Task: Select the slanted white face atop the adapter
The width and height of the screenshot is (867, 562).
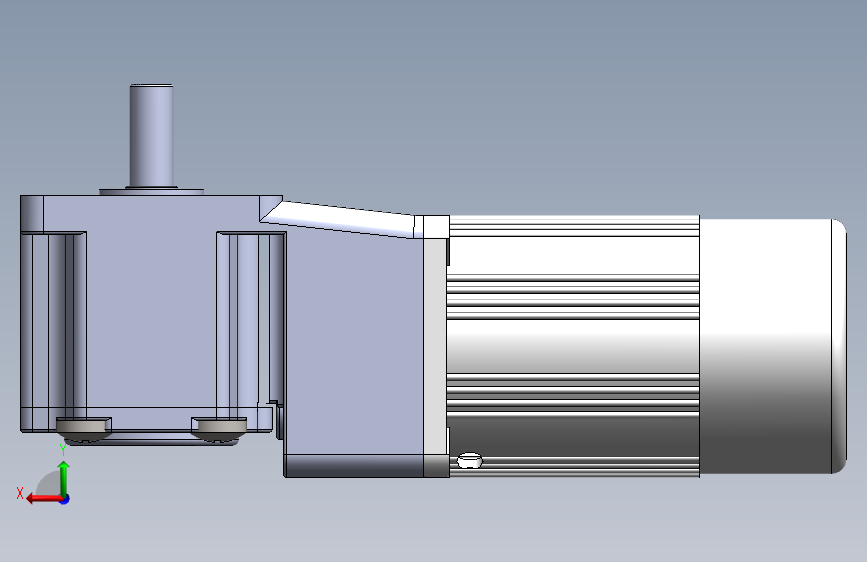Action: tap(340, 219)
